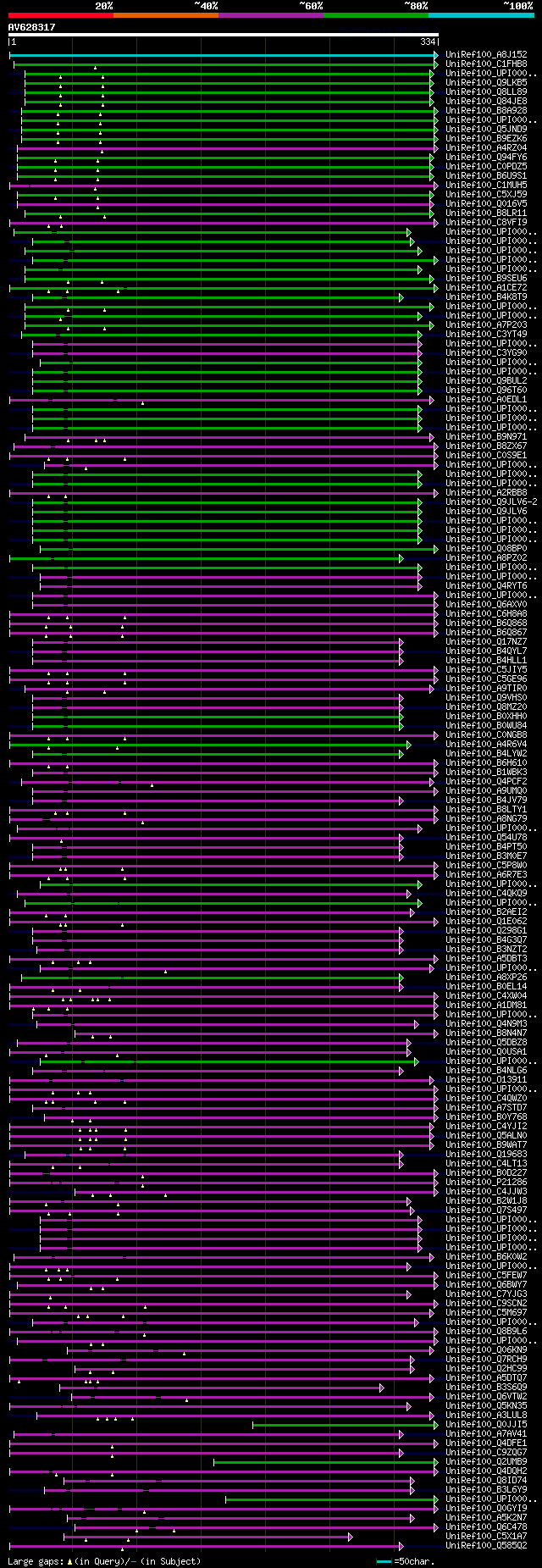Select the UniRef100_Q94FY6 label
The width and height of the screenshot is (542, 1568).
486,157
